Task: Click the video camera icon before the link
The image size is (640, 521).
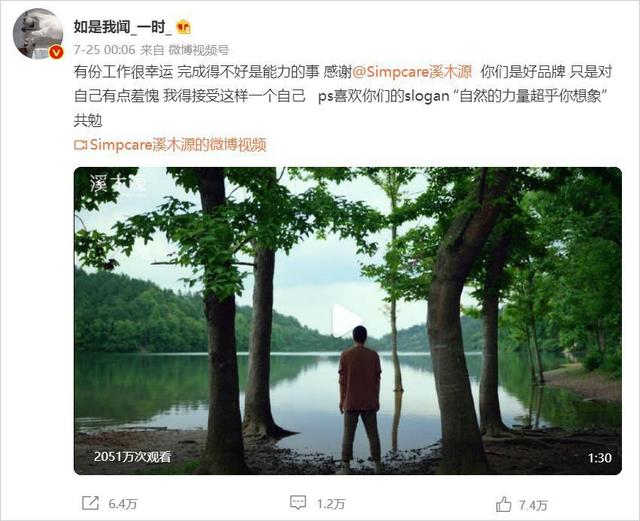Action: (80, 145)
